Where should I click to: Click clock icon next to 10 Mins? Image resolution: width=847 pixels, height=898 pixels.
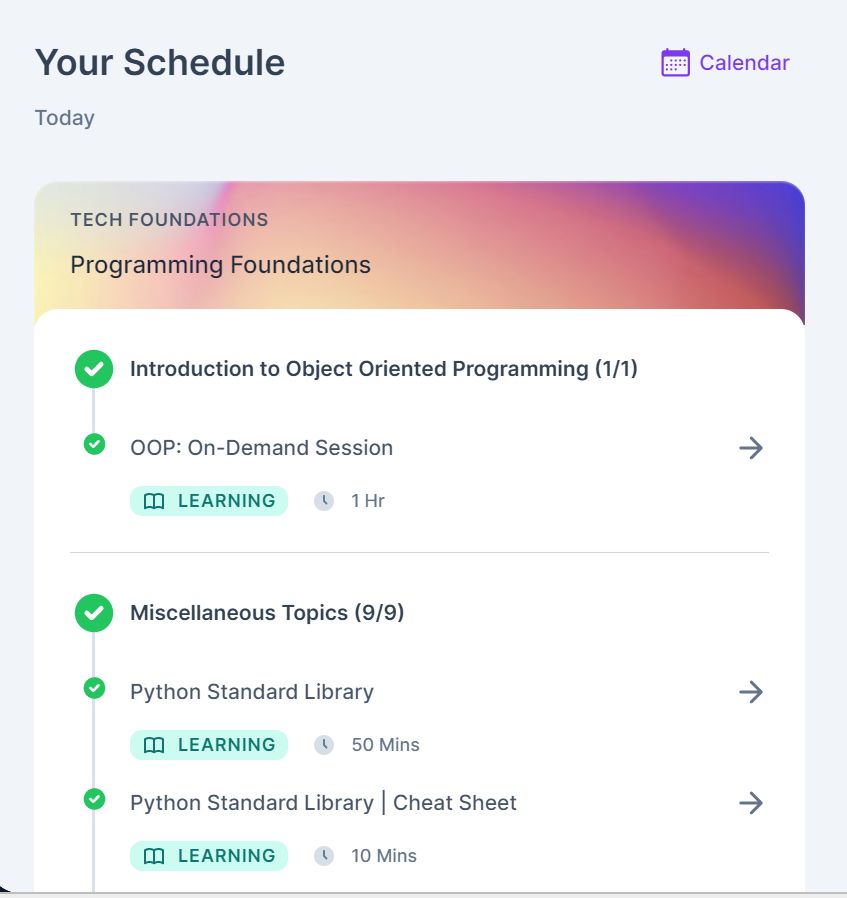pos(324,856)
